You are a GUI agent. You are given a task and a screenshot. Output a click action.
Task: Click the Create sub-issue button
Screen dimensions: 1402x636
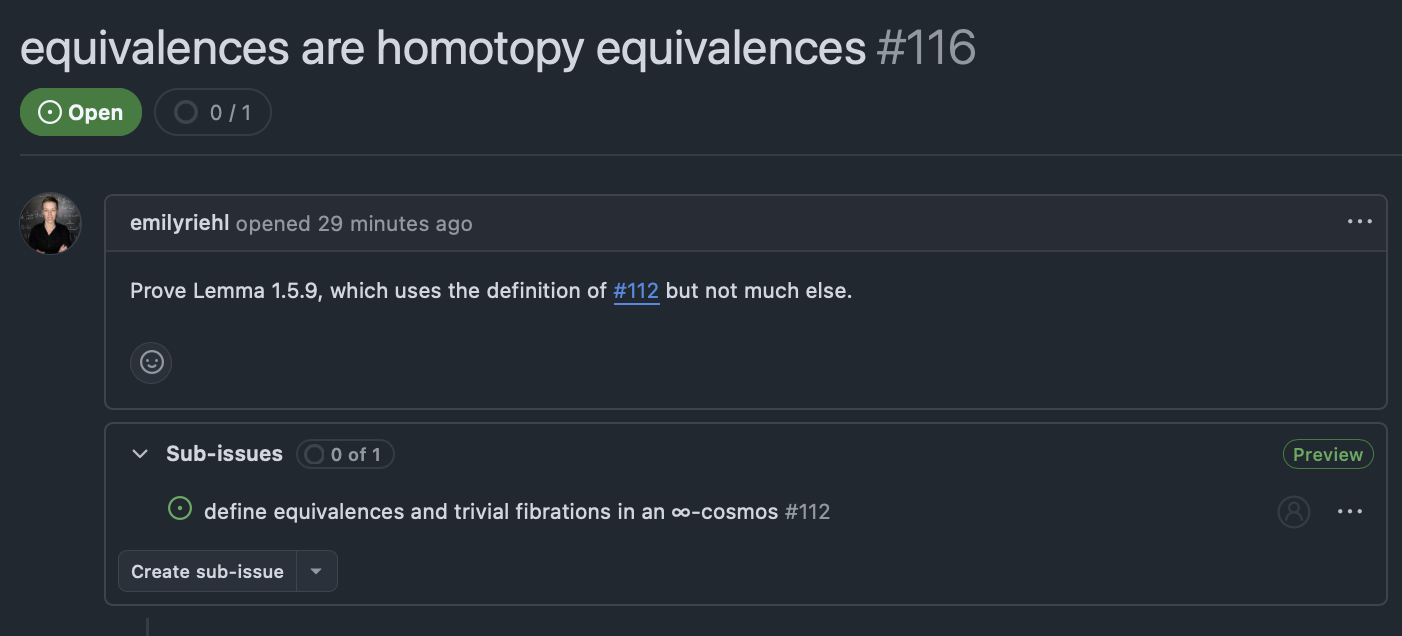click(x=208, y=572)
